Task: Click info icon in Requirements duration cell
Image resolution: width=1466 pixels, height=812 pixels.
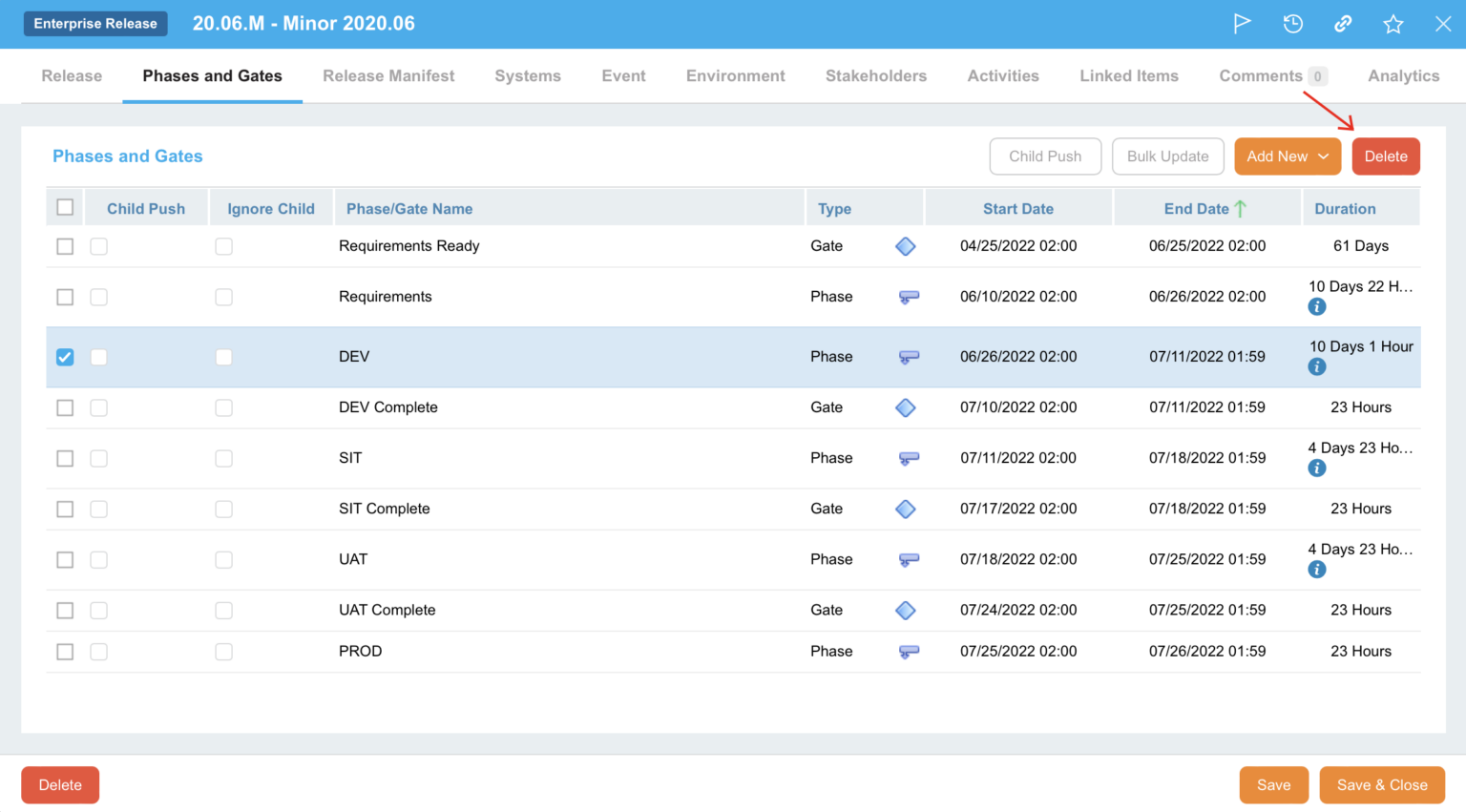Action: [1317, 307]
